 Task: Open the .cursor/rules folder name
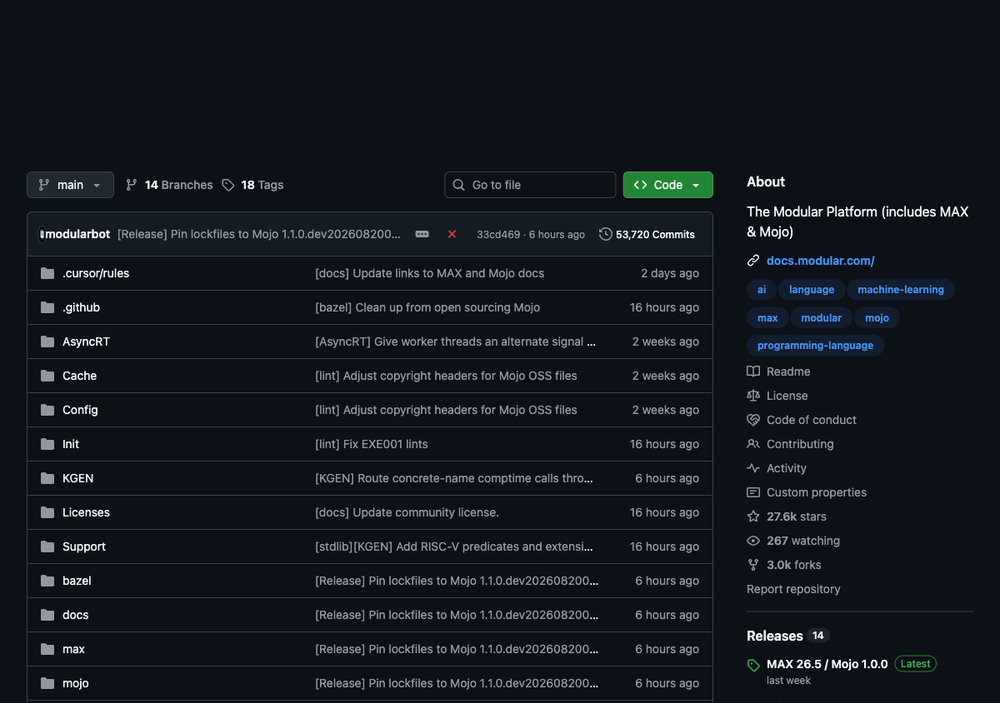point(96,273)
